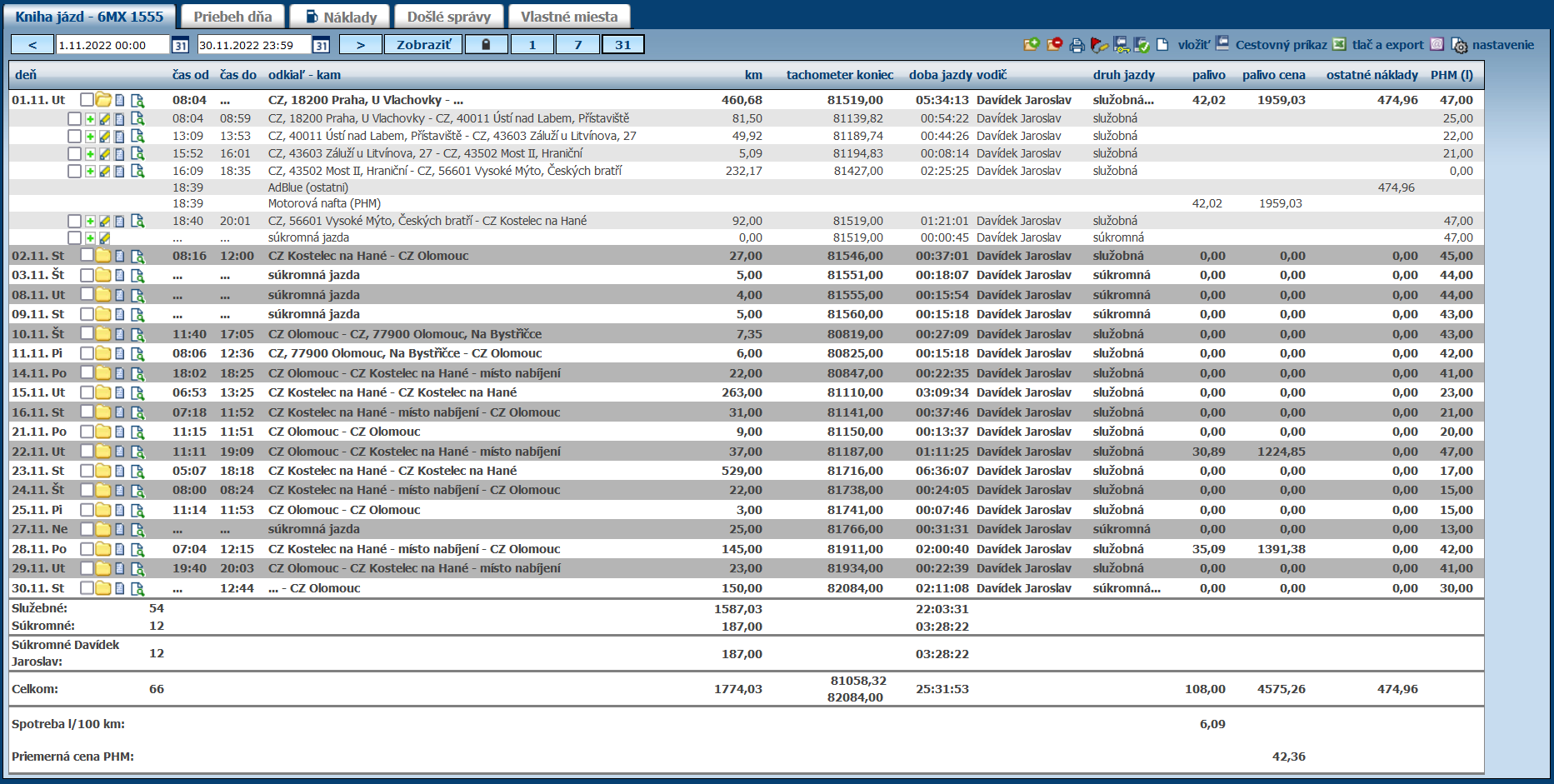
Task: Open nastavenie settings gear icon
Action: pyautogui.click(x=1459, y=45)
